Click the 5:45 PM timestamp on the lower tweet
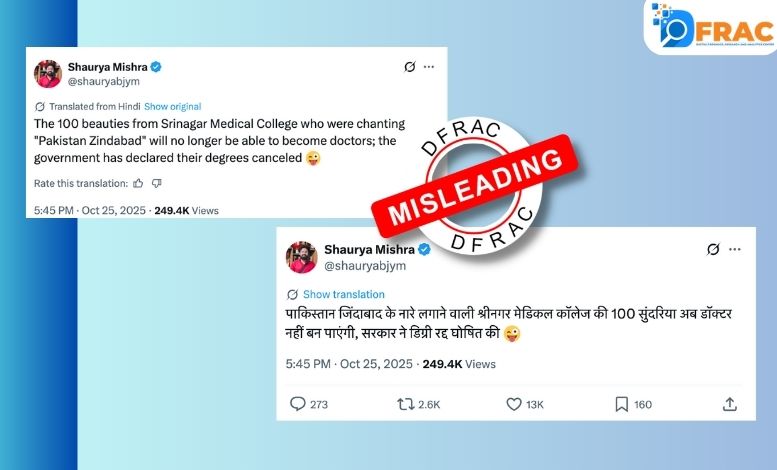 [308, 364]
